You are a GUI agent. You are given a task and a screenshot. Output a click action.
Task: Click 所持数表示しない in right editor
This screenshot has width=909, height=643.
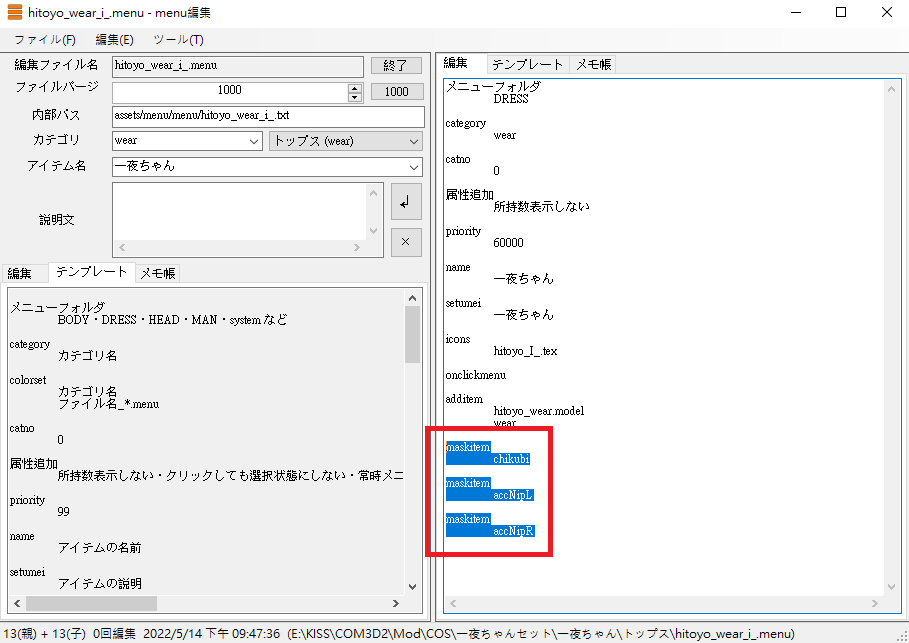point(541,206)
